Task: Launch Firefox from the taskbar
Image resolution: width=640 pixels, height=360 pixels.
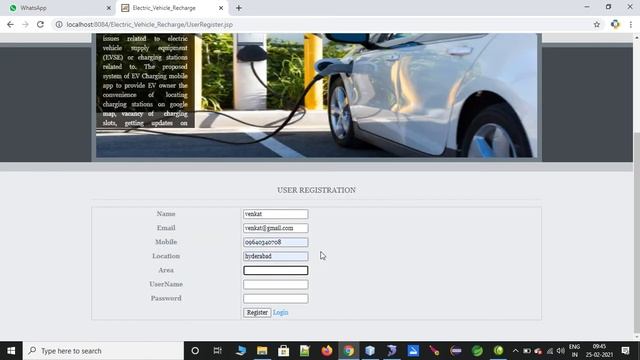Action: click(x=327, y=351)
